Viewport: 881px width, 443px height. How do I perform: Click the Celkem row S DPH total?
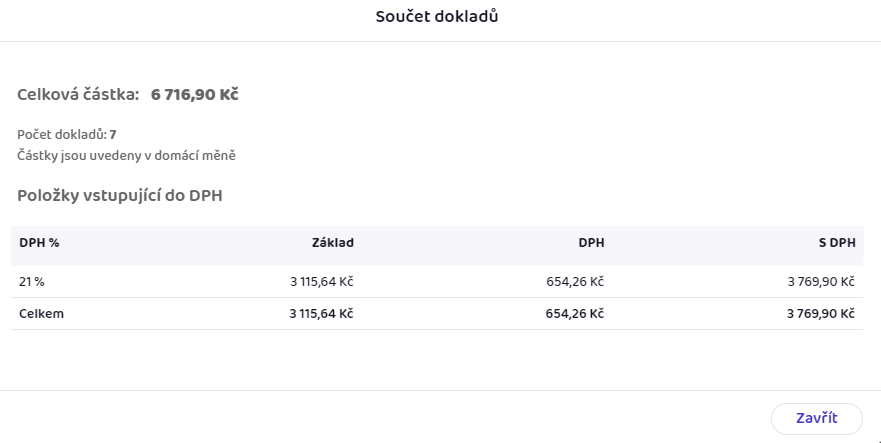point(821,314)
